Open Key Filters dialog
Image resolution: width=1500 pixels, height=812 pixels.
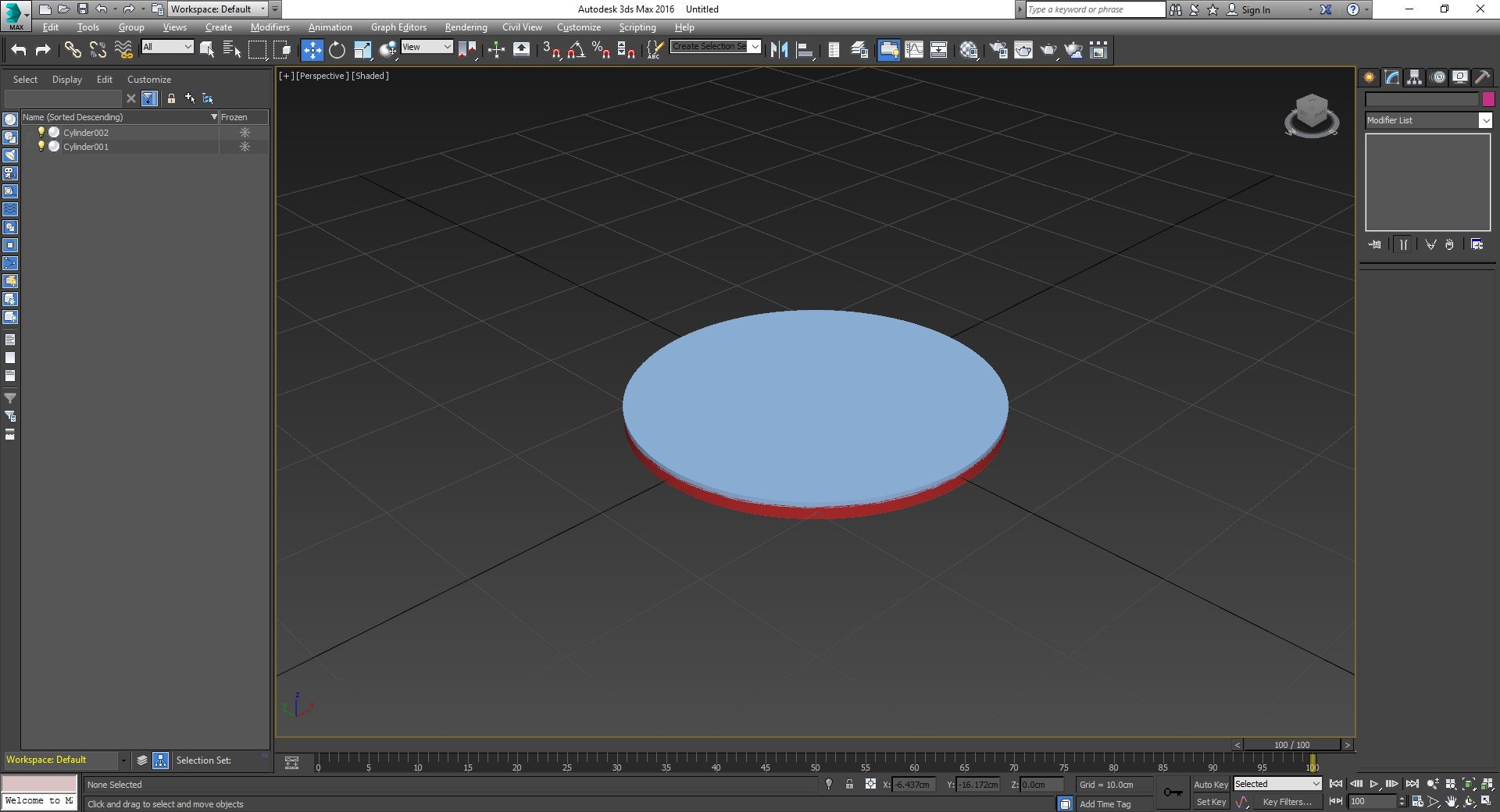tap(1287, 802)
